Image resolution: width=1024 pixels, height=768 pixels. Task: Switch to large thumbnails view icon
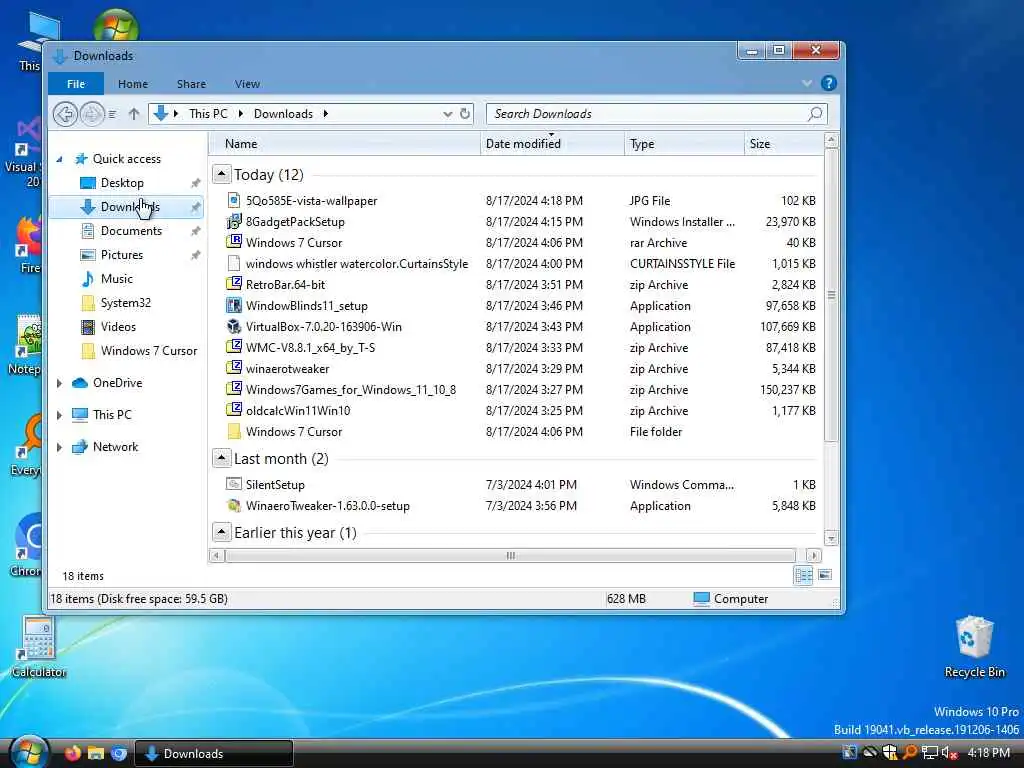(825, 575)
